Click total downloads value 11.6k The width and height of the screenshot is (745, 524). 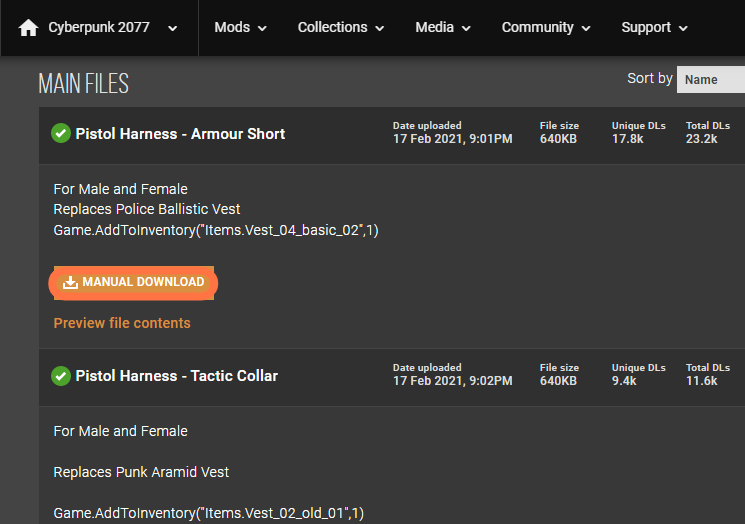click(701, 381)
